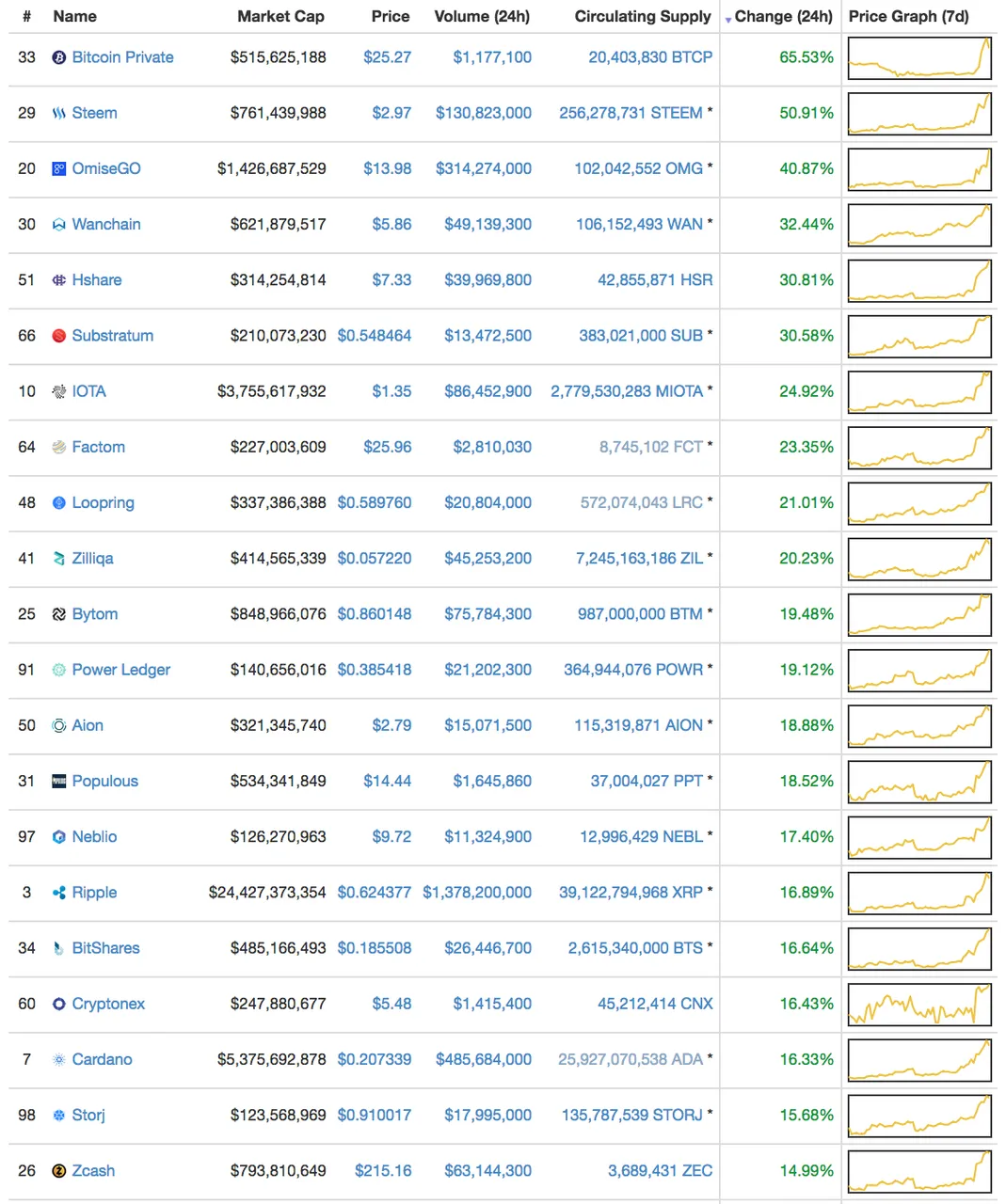
Task: Click the Bitcoin Private coin icon
Action: tap(59, 57)
